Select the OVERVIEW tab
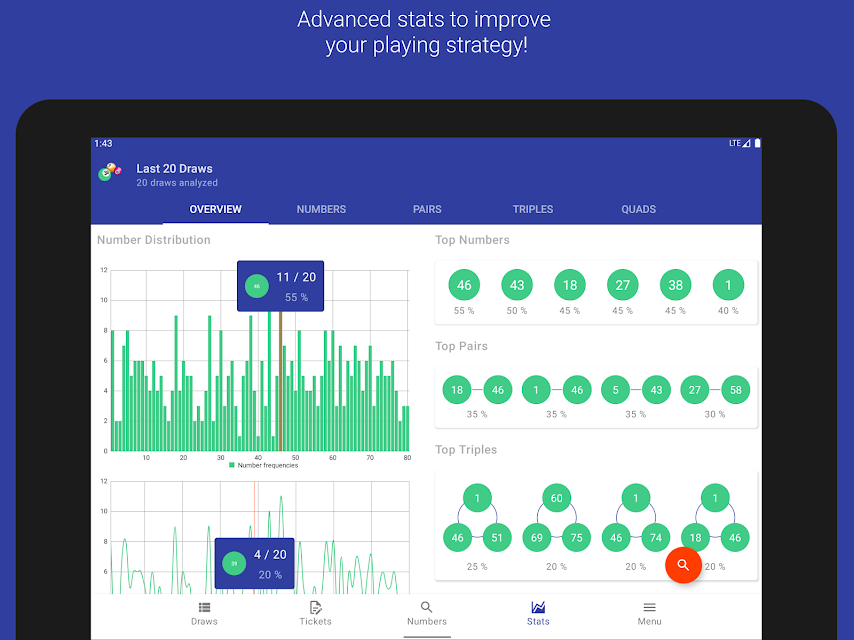Screen dimensions: 854x640 click(215, 209)
